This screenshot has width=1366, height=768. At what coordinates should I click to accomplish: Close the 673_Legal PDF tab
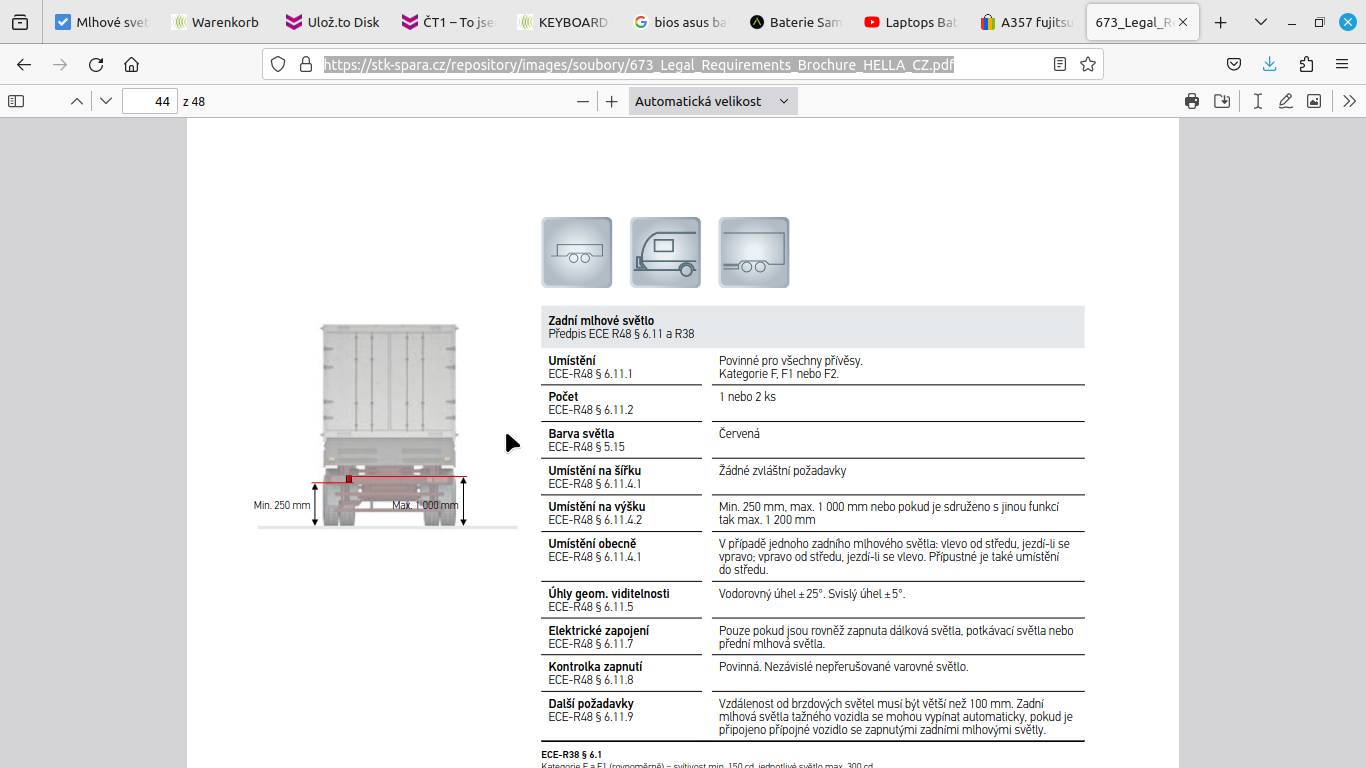pyautogui.click(x=1183, y=22)
